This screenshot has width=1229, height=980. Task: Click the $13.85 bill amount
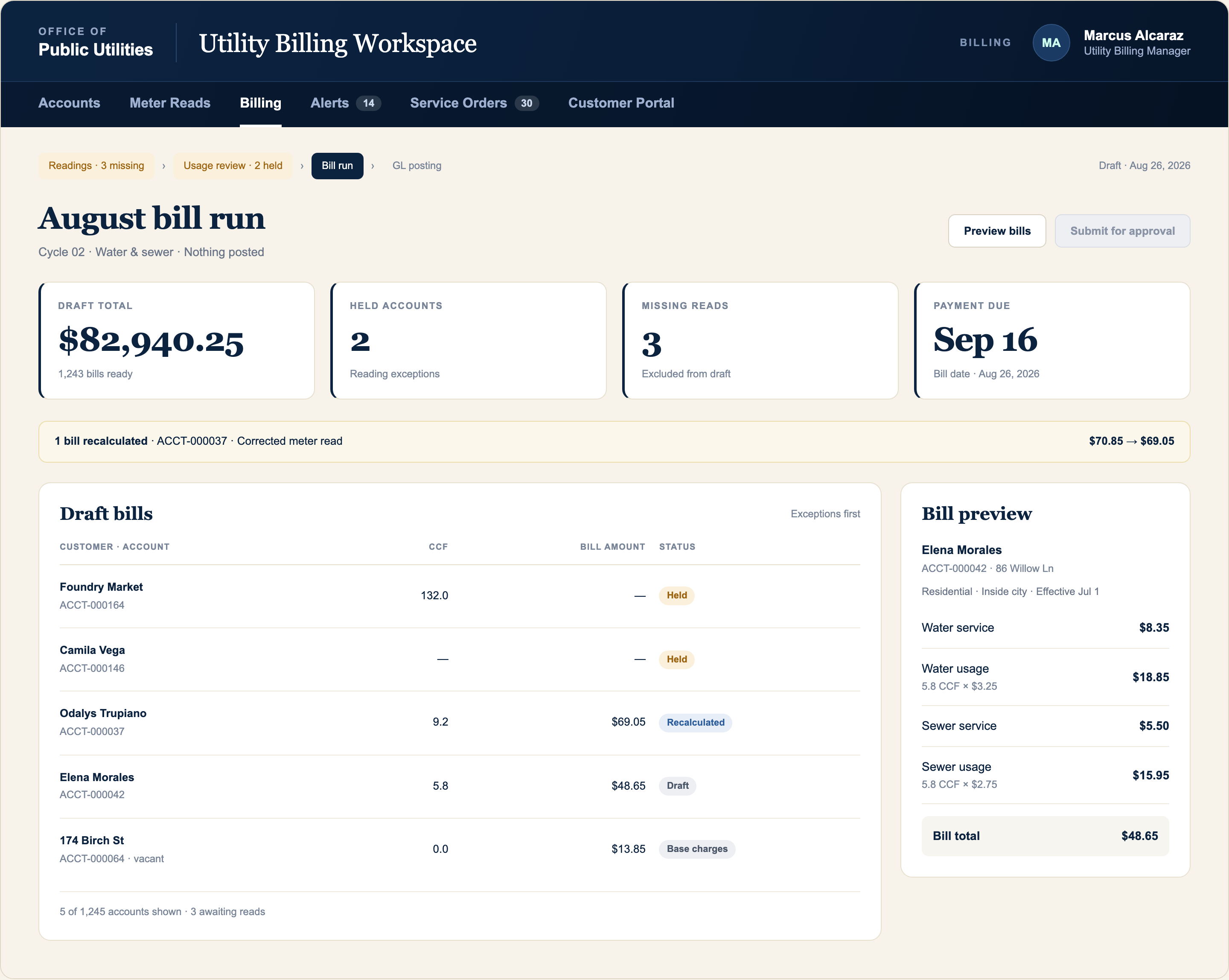tap(628, 849)
